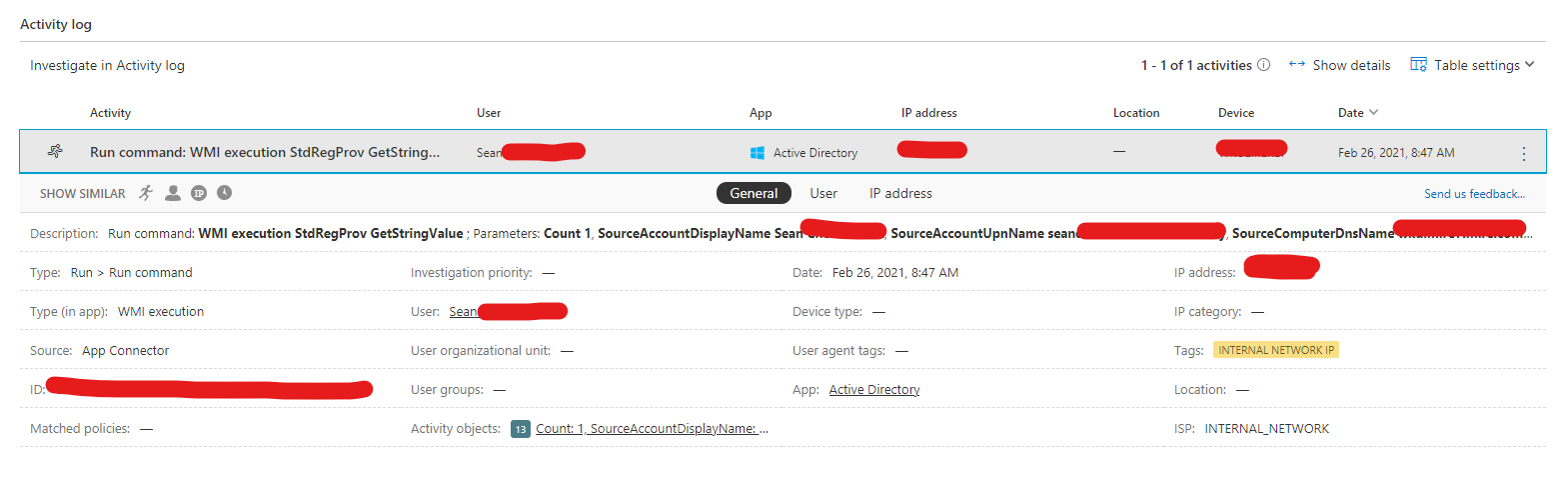
Task: Show similar activities by user icon
Action: tap(173, 193)
